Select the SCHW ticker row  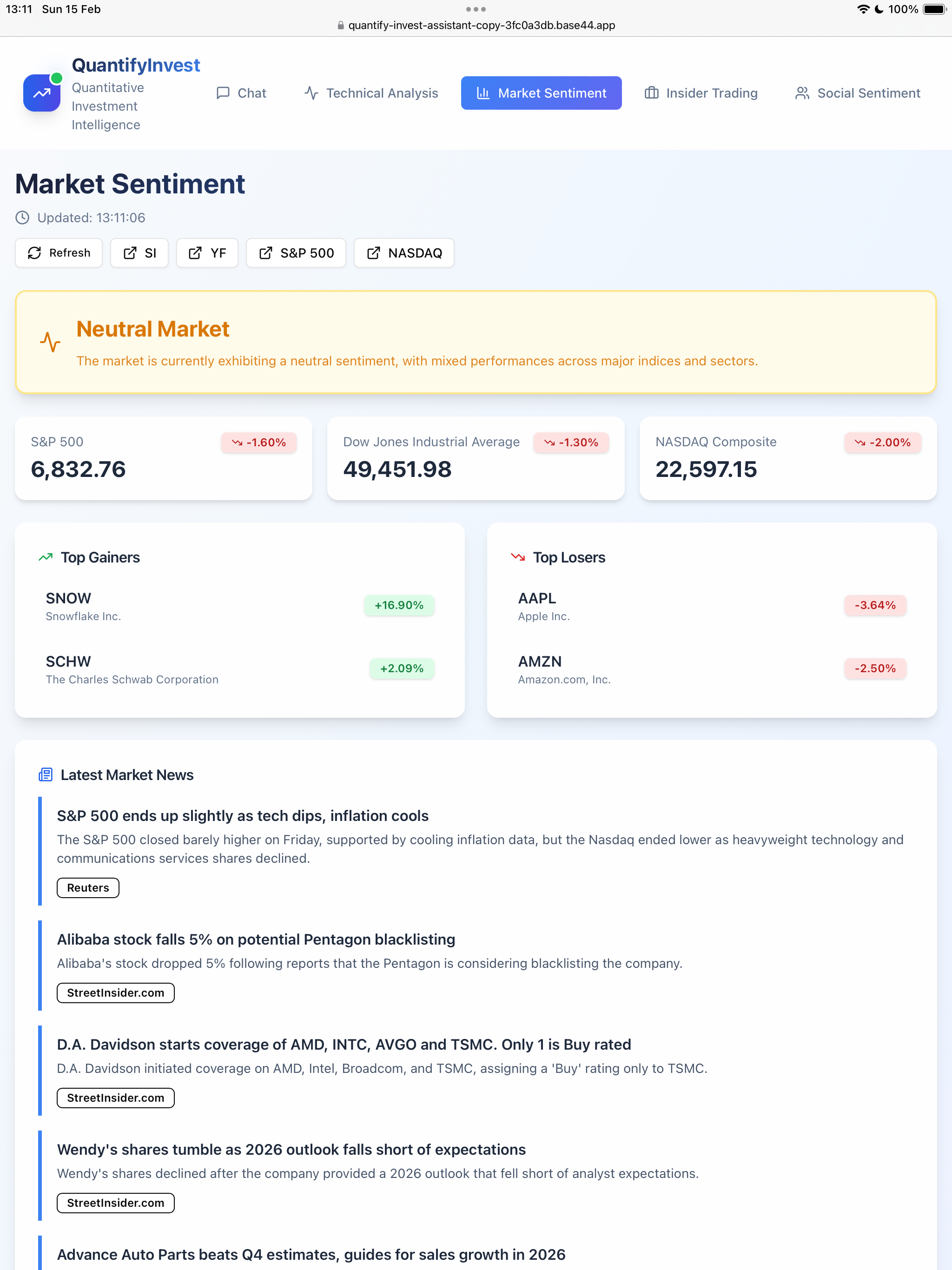coord(240,669)
